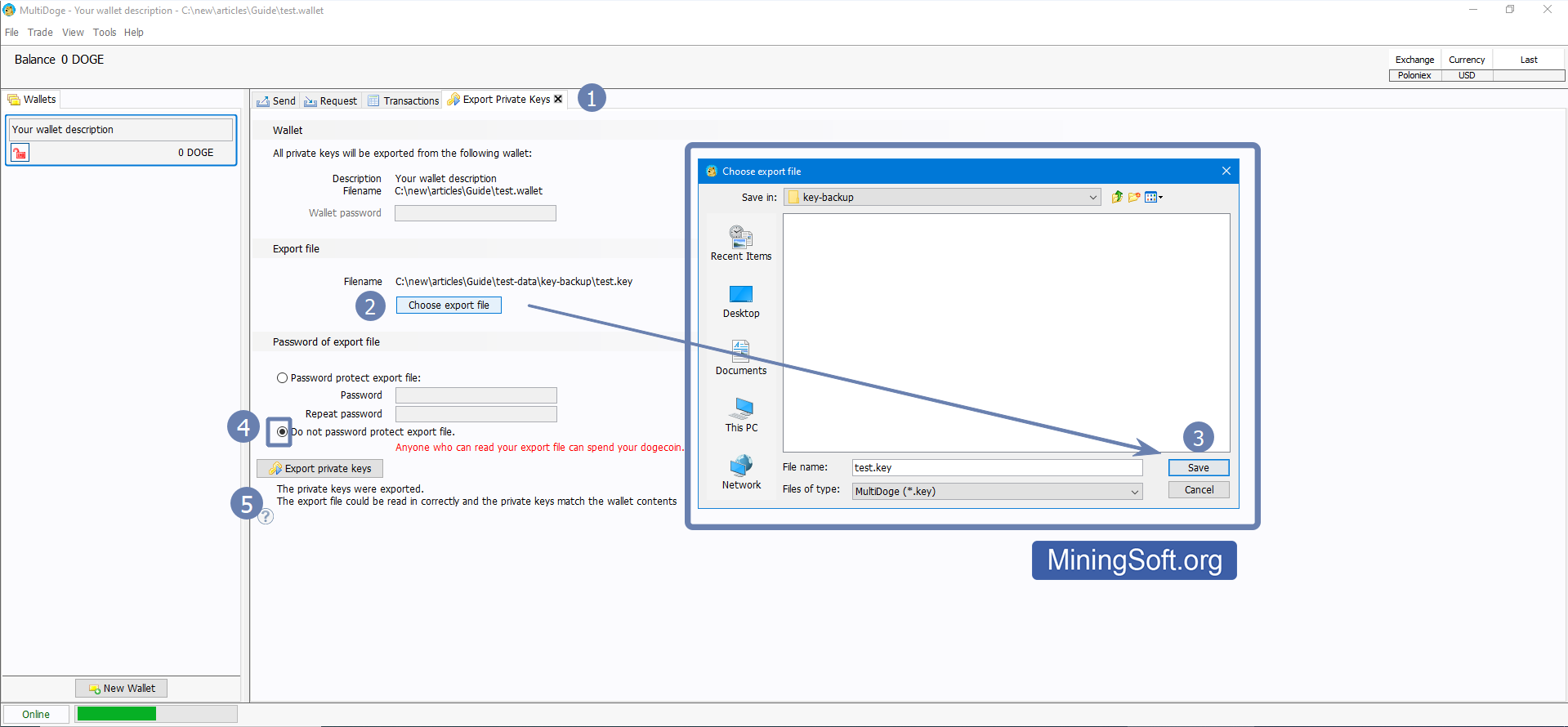Viewport: 1568px width, 727px height.
Task: Click the Recent Items icon in dialog
Action: [x=741, y=243]
